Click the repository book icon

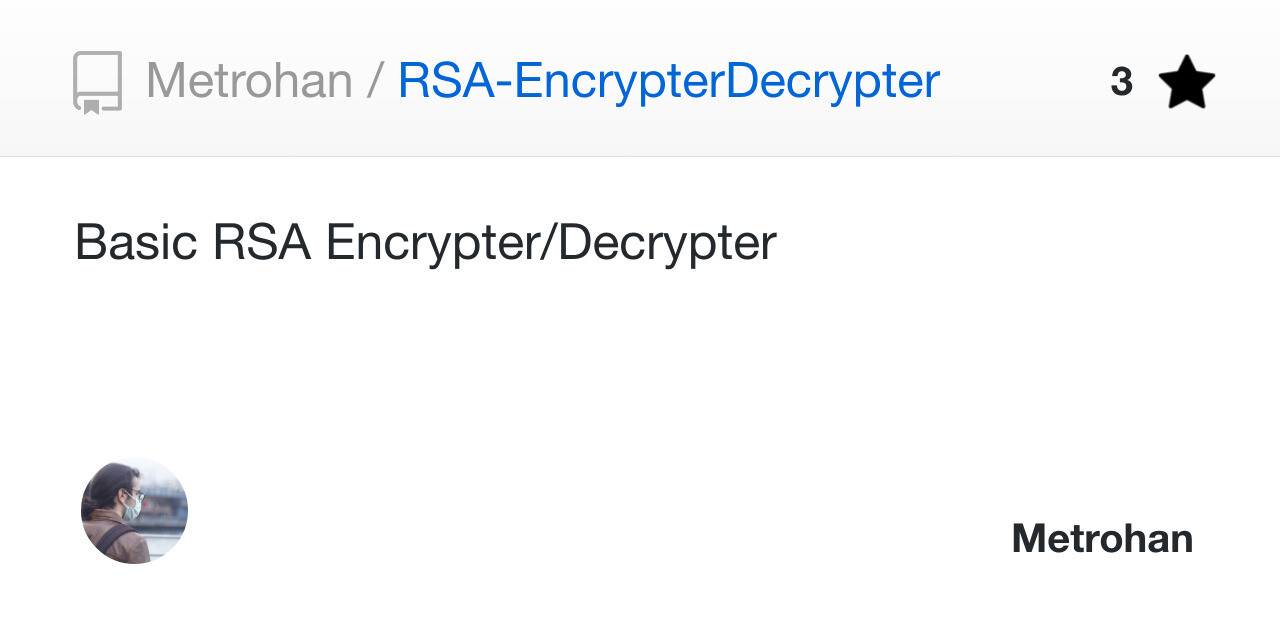(97, 82)
